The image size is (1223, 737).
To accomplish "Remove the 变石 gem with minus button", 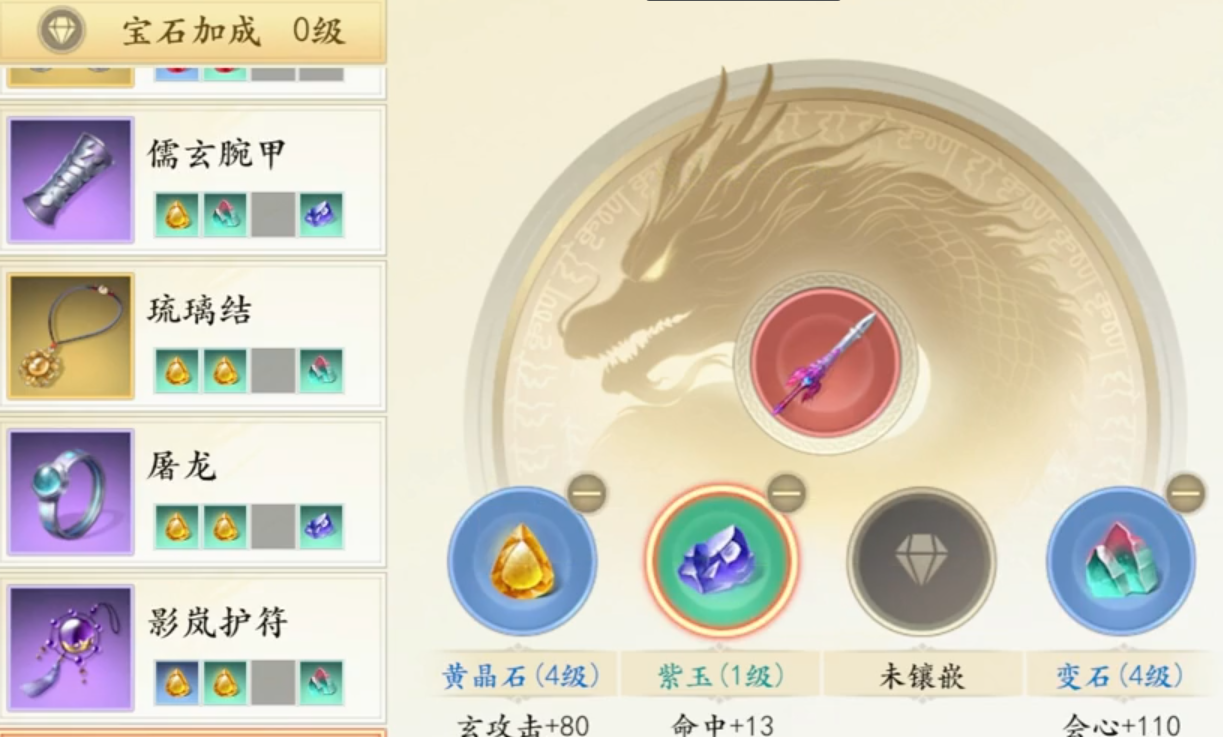I will 1186,493.
